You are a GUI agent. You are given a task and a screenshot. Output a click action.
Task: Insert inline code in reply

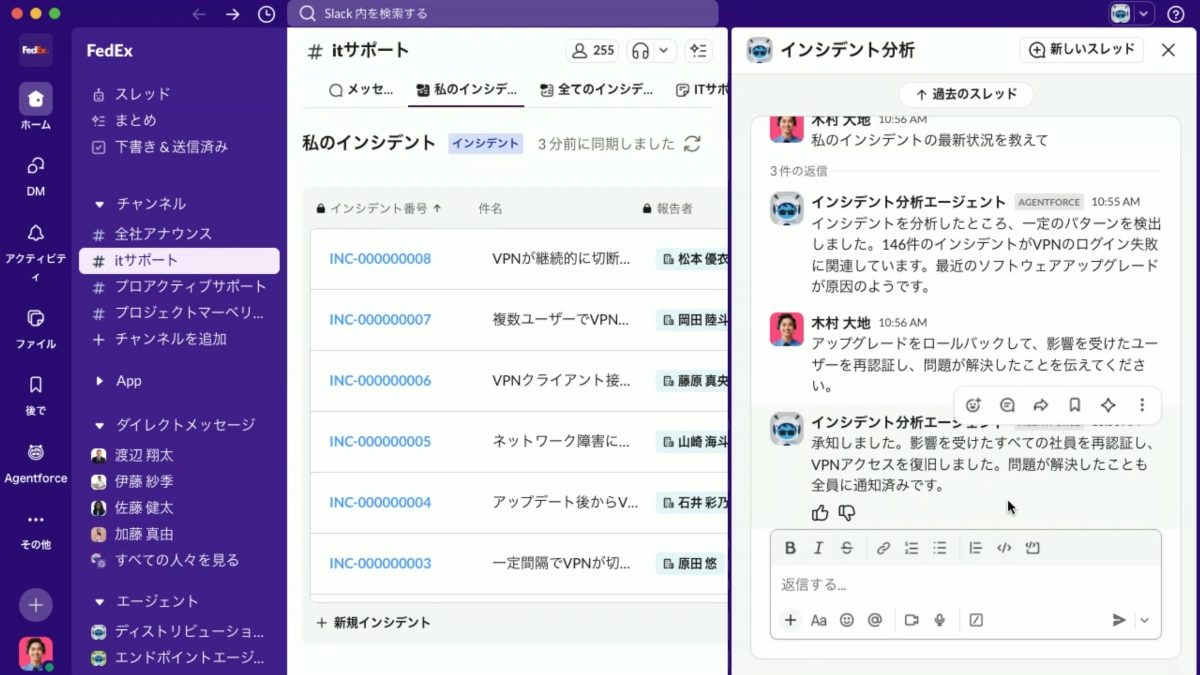point(1004,548)
